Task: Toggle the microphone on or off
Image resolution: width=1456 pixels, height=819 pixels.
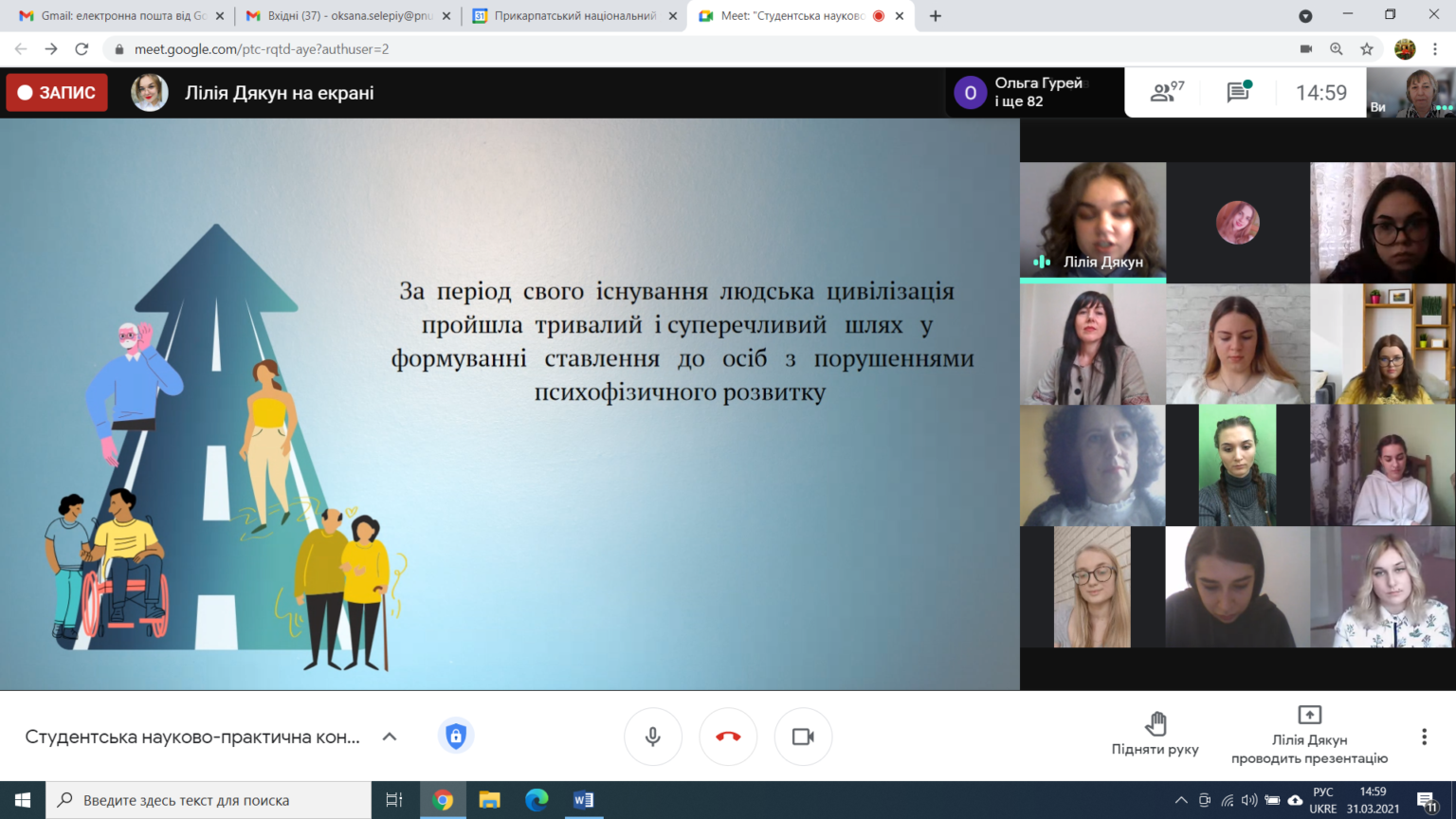Action: click(652, 737)
